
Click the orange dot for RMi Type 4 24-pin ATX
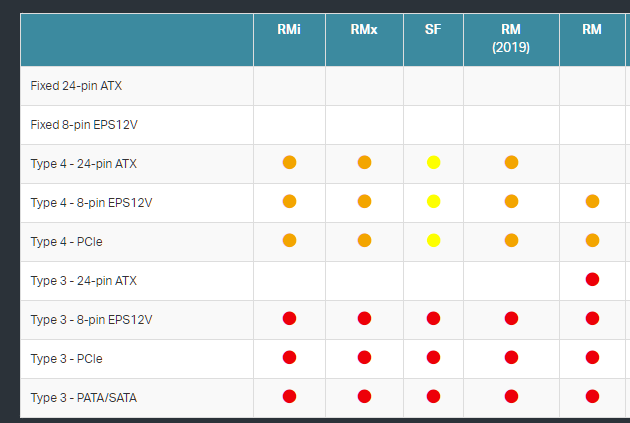(289, 163)
